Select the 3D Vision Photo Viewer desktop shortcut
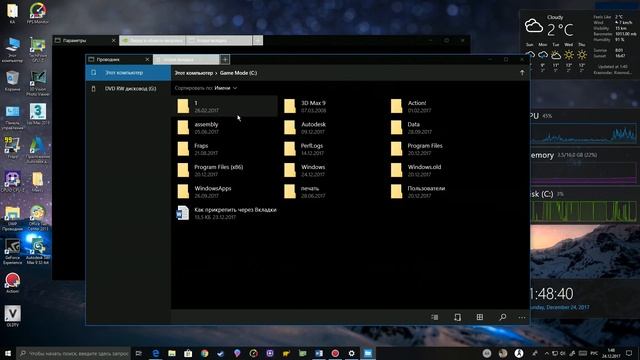Screen dimensions: 640x360 point(38,83)
